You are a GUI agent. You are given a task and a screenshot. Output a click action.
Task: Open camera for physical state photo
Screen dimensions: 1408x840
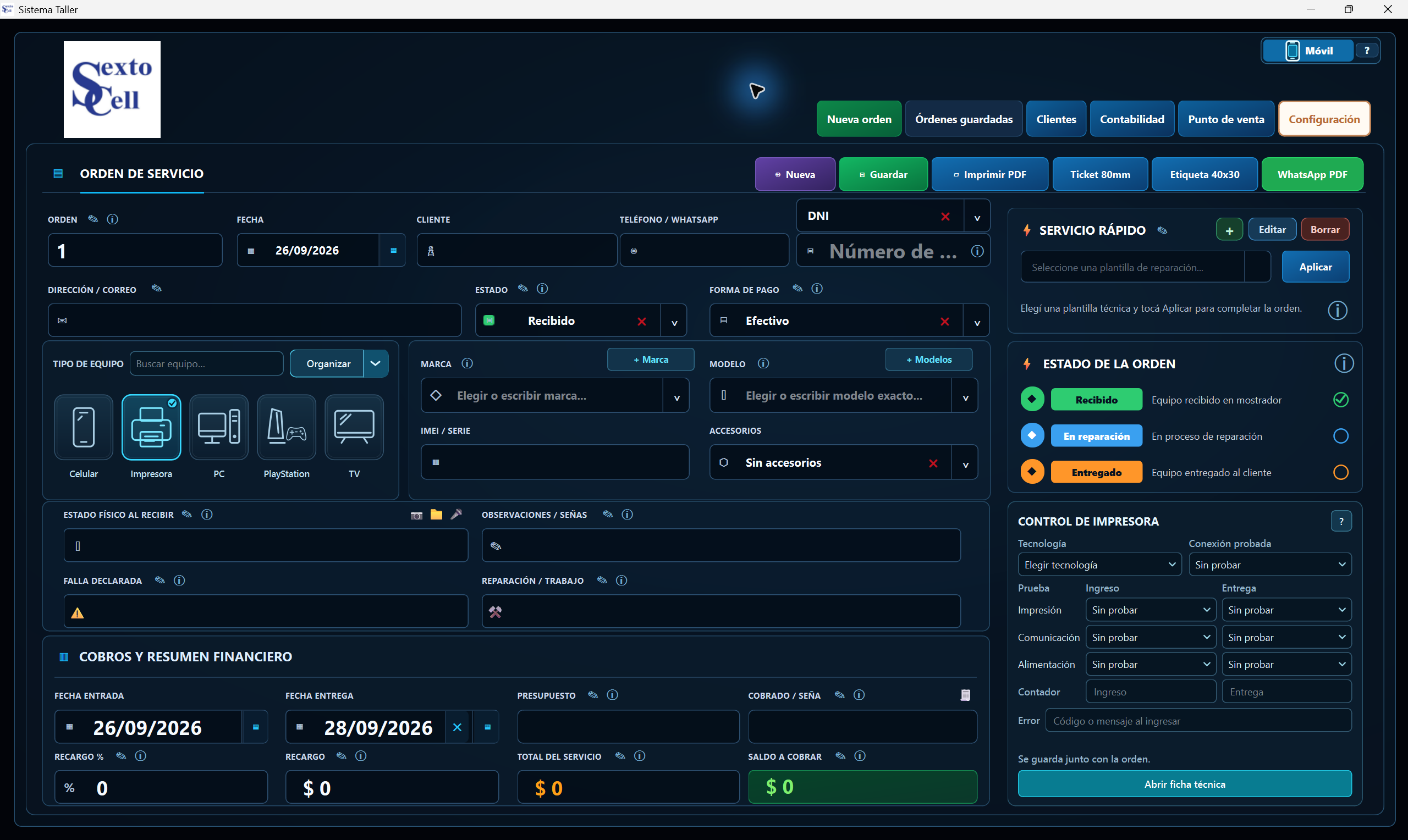pyautogui.click(x=416, y=515)
